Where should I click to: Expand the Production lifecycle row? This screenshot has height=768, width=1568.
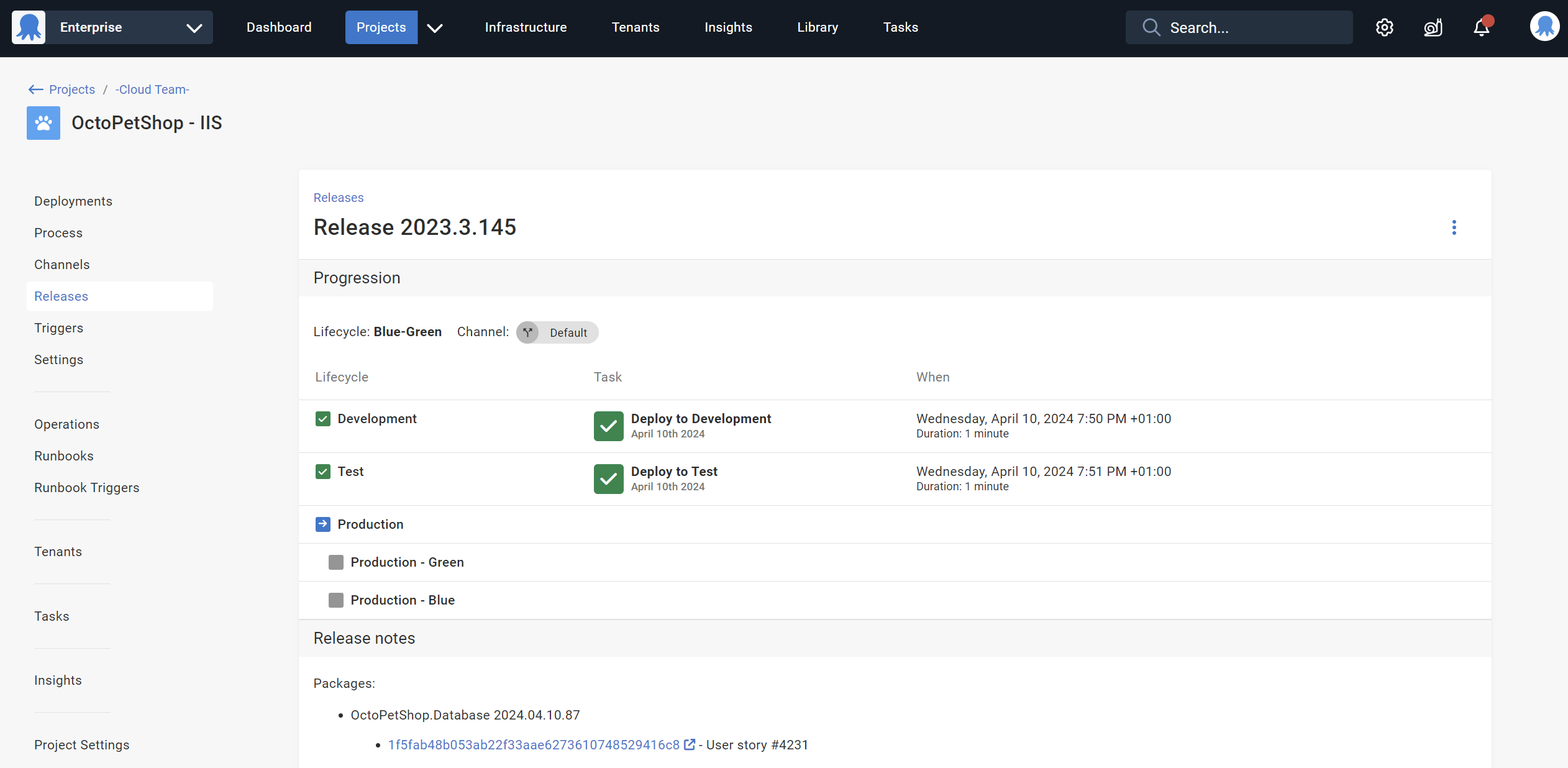322,524
